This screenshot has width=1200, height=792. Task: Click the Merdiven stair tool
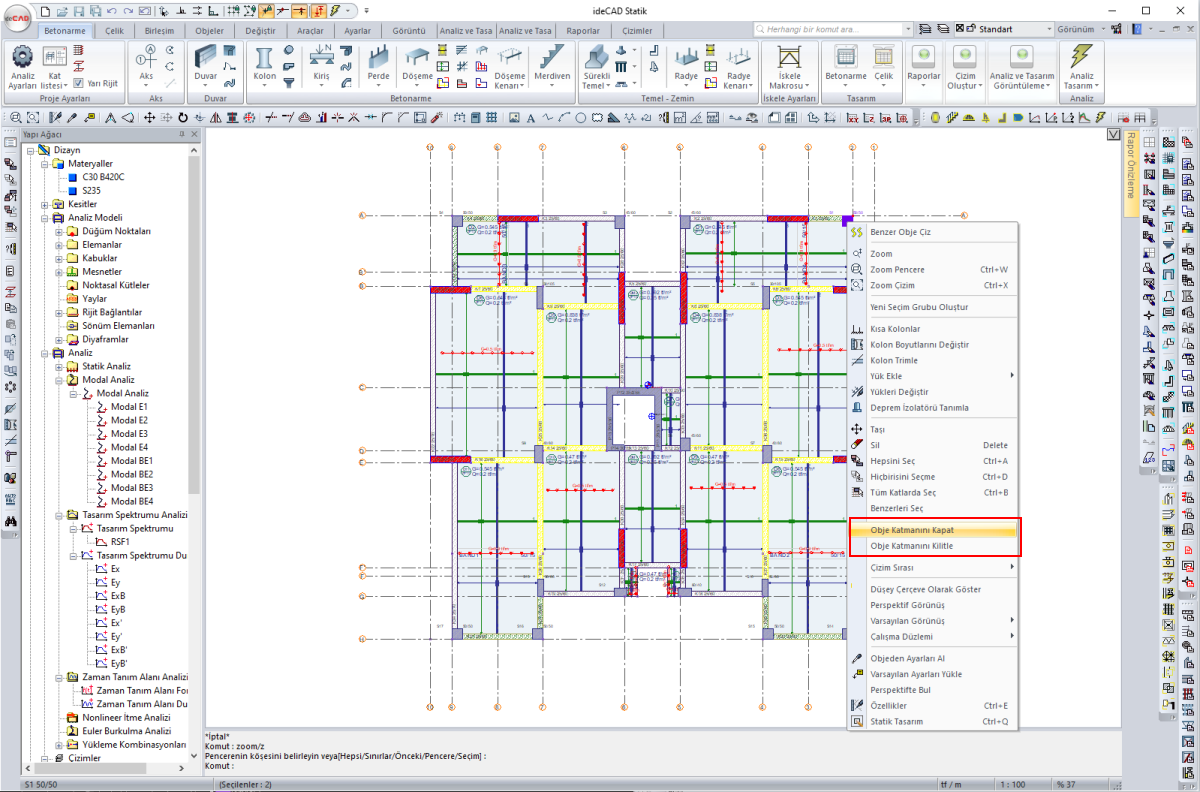coord(551,62)
